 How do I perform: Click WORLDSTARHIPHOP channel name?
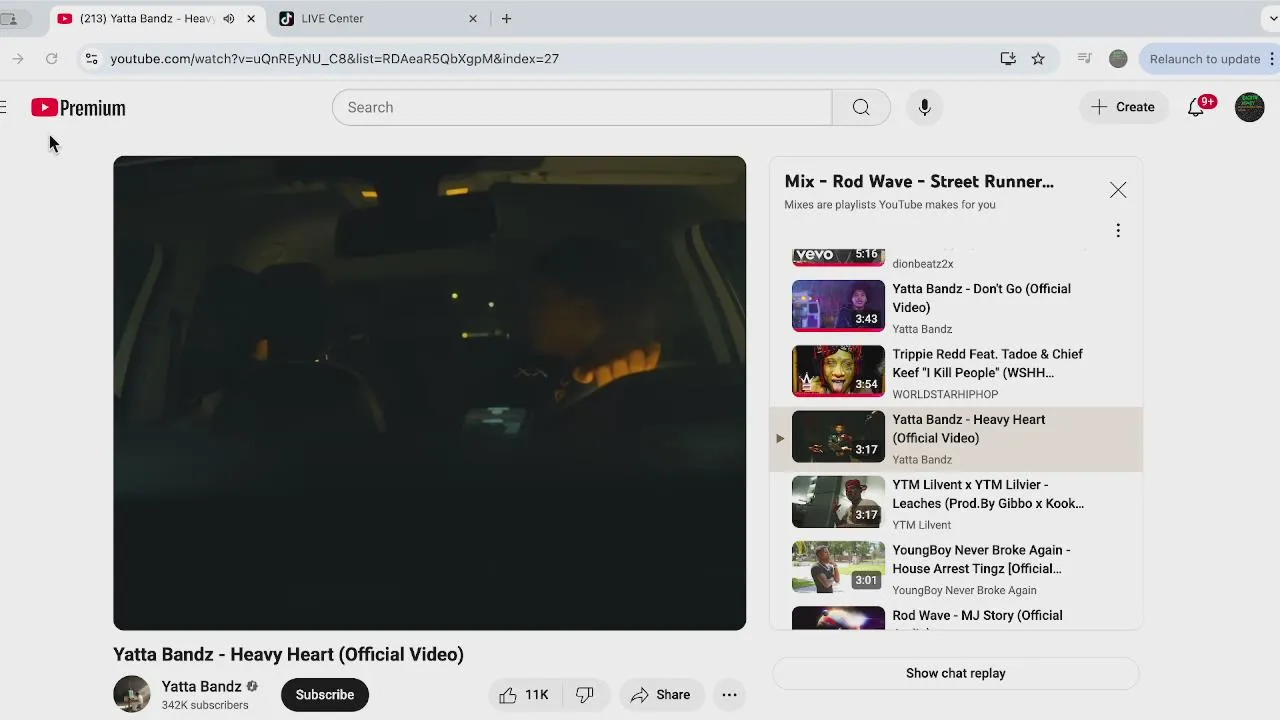click(945, 394)
